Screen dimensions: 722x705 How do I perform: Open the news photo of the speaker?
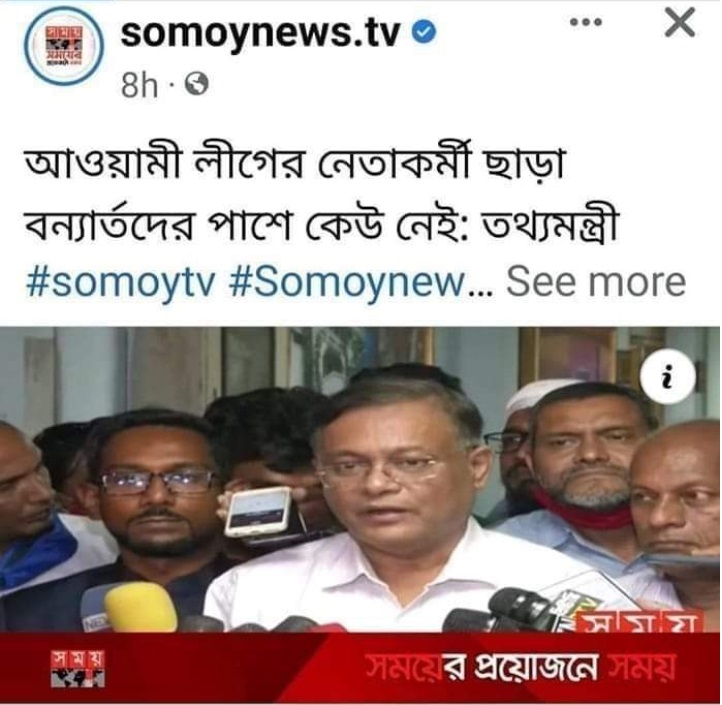click(360, 515)
